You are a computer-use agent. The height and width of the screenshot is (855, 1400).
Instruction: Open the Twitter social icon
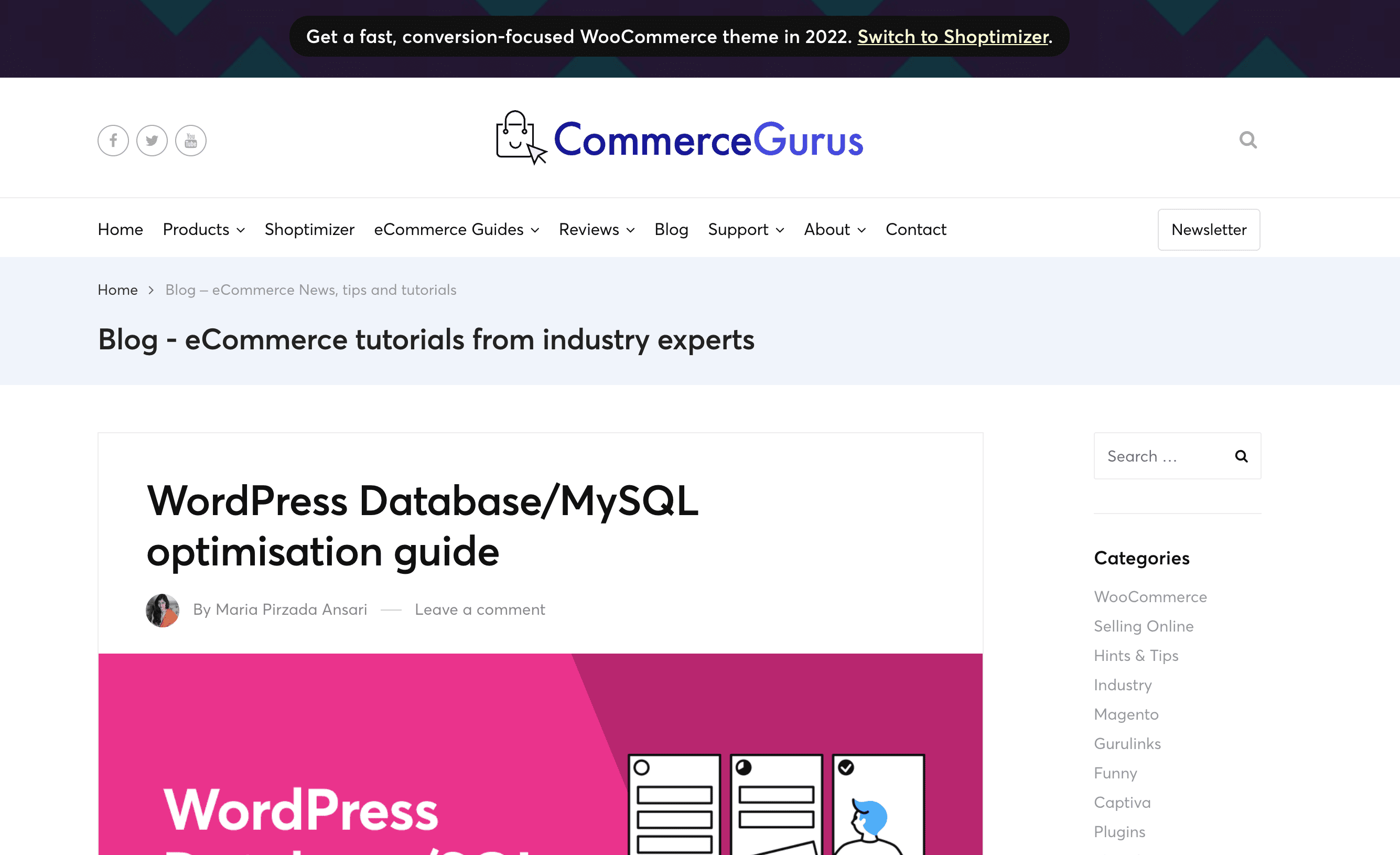(152, 141)
